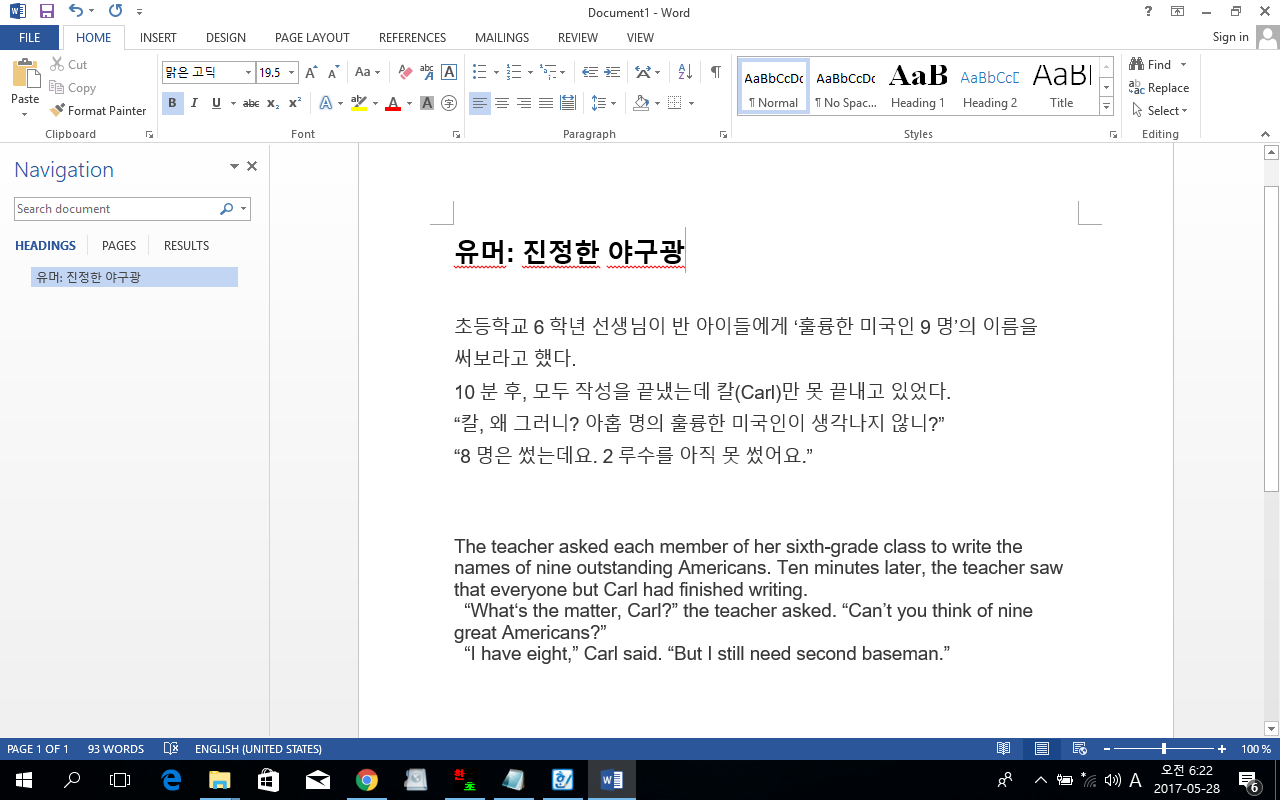Center align the paragraph
Image resolution: width=1280 pixels, height=800 pixels.
(x=502, y=103)
